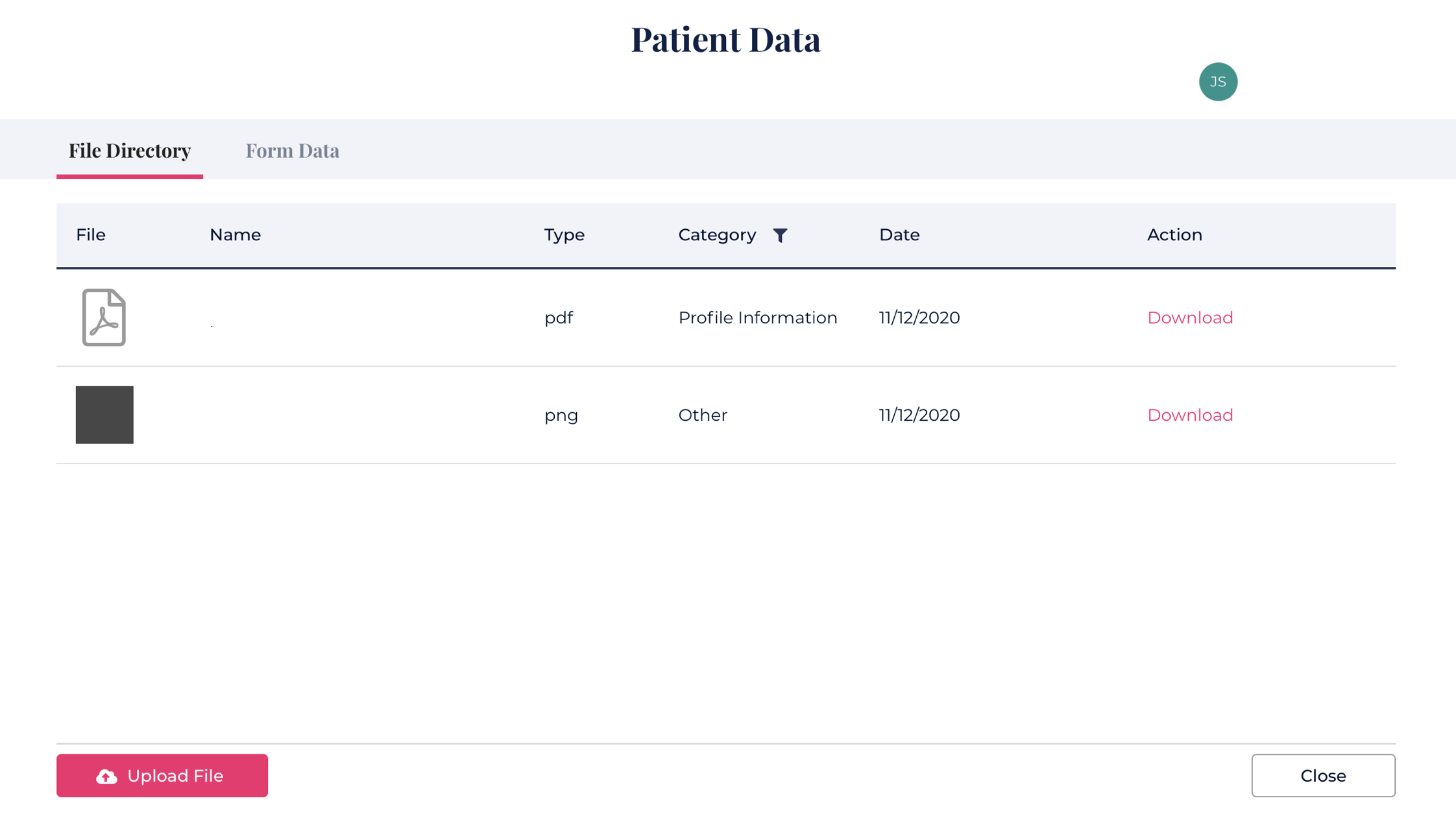Open the Category filter funnel icon
1456x831 pixels.
pyautogui.click(x=780, y=235)
